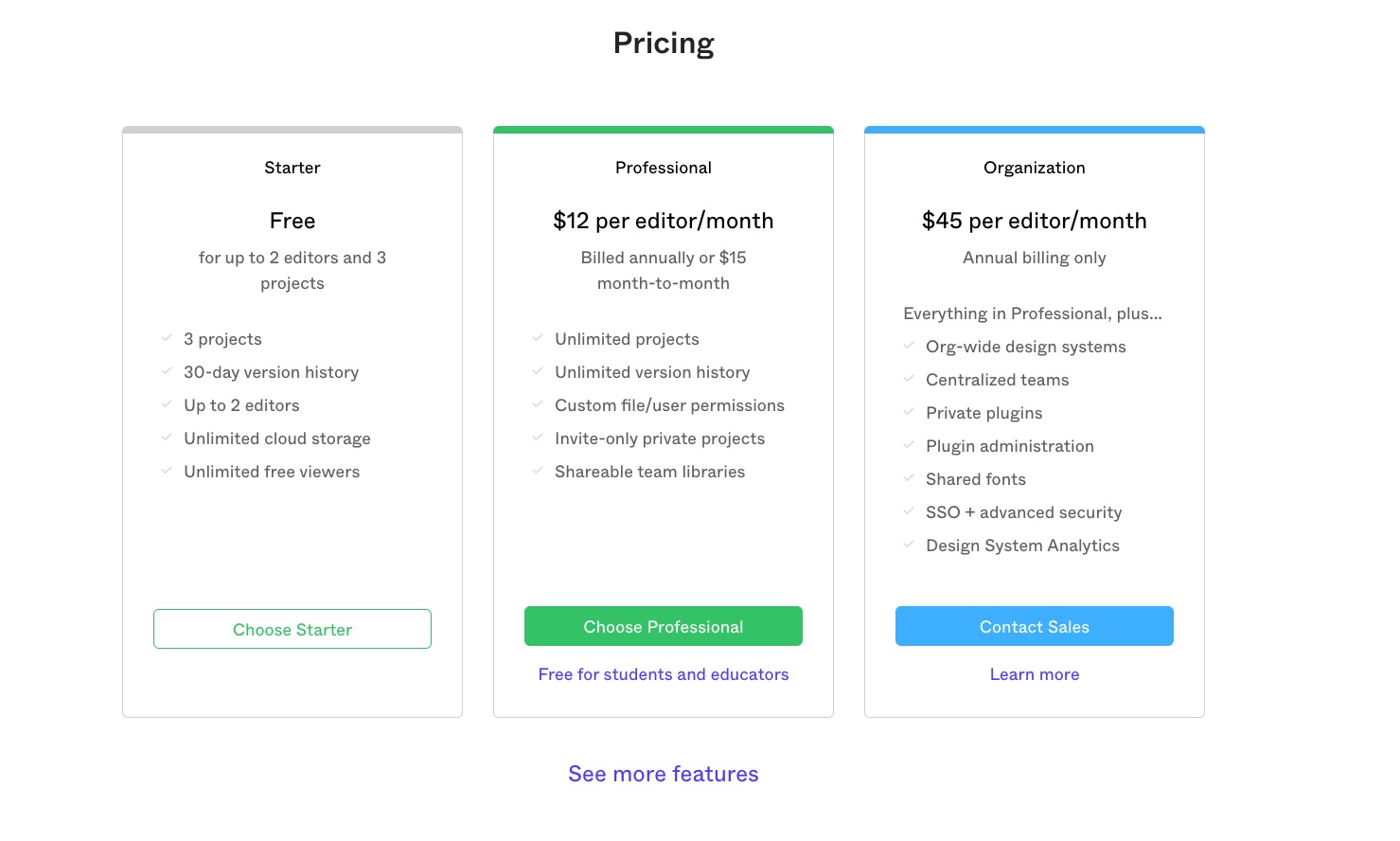The image size is (1400, 841).
Task: Click checkmark beside Shareable team libraries
Action: coord(538,471)
